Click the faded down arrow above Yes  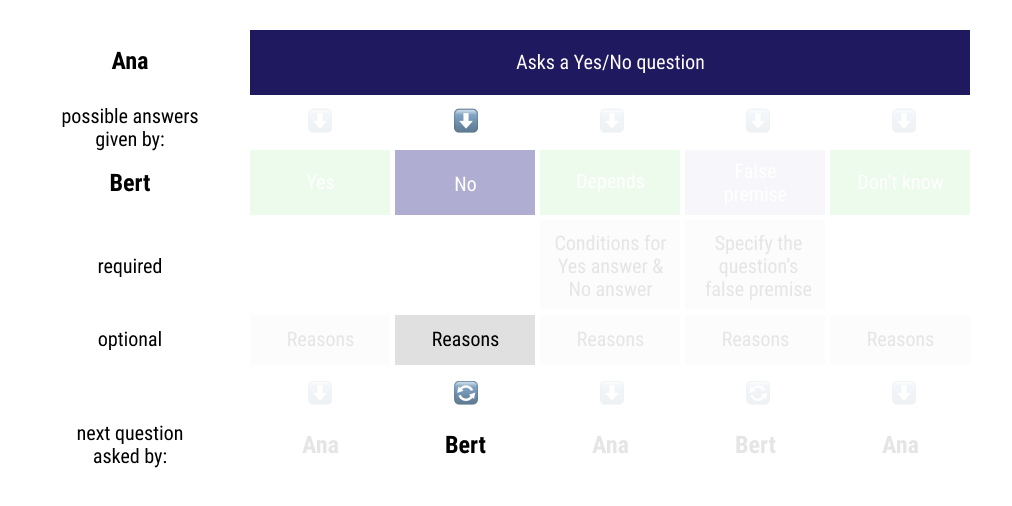click(x=319, y=121)
